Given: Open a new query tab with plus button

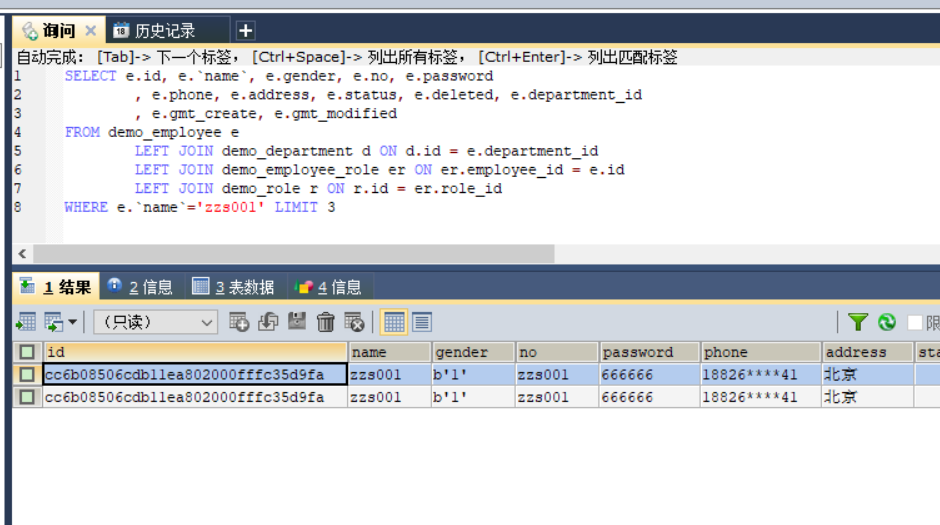Looking at the screenshot, I should pos(245,31).
